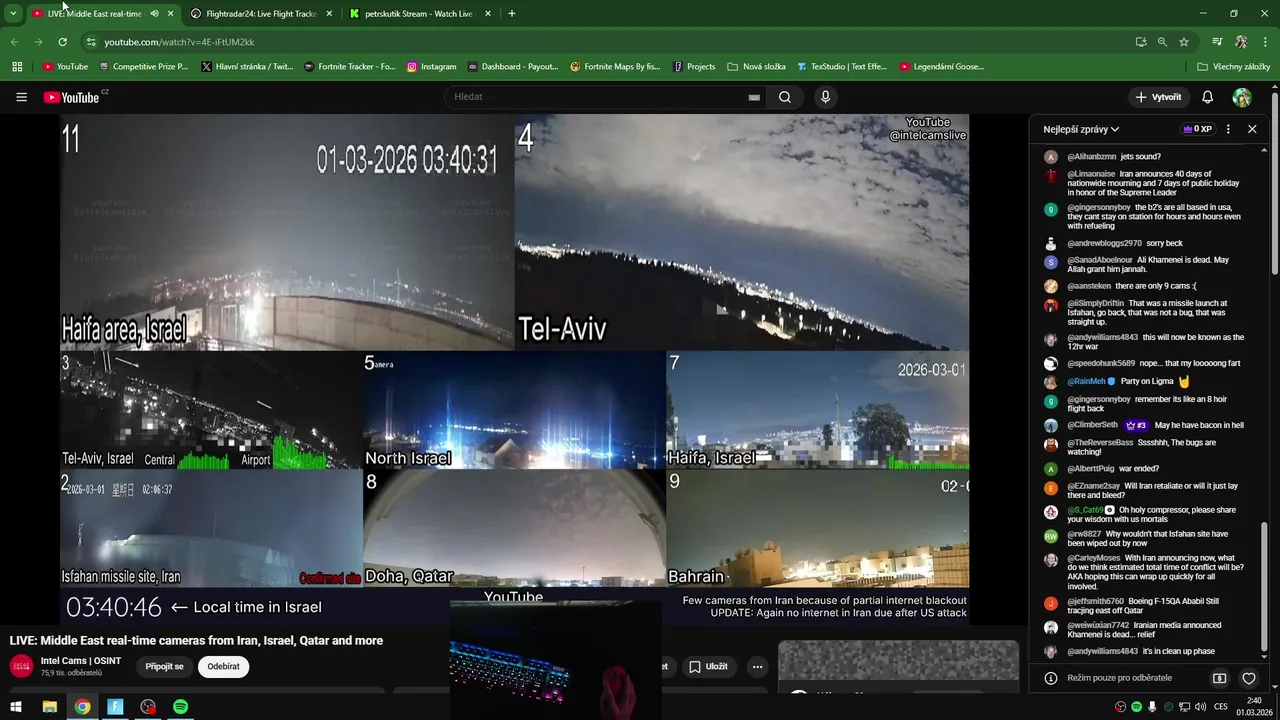1280x720 pixels.
Task: Open Legendární Goose... bookmark
Action: [x=941, y=67]
